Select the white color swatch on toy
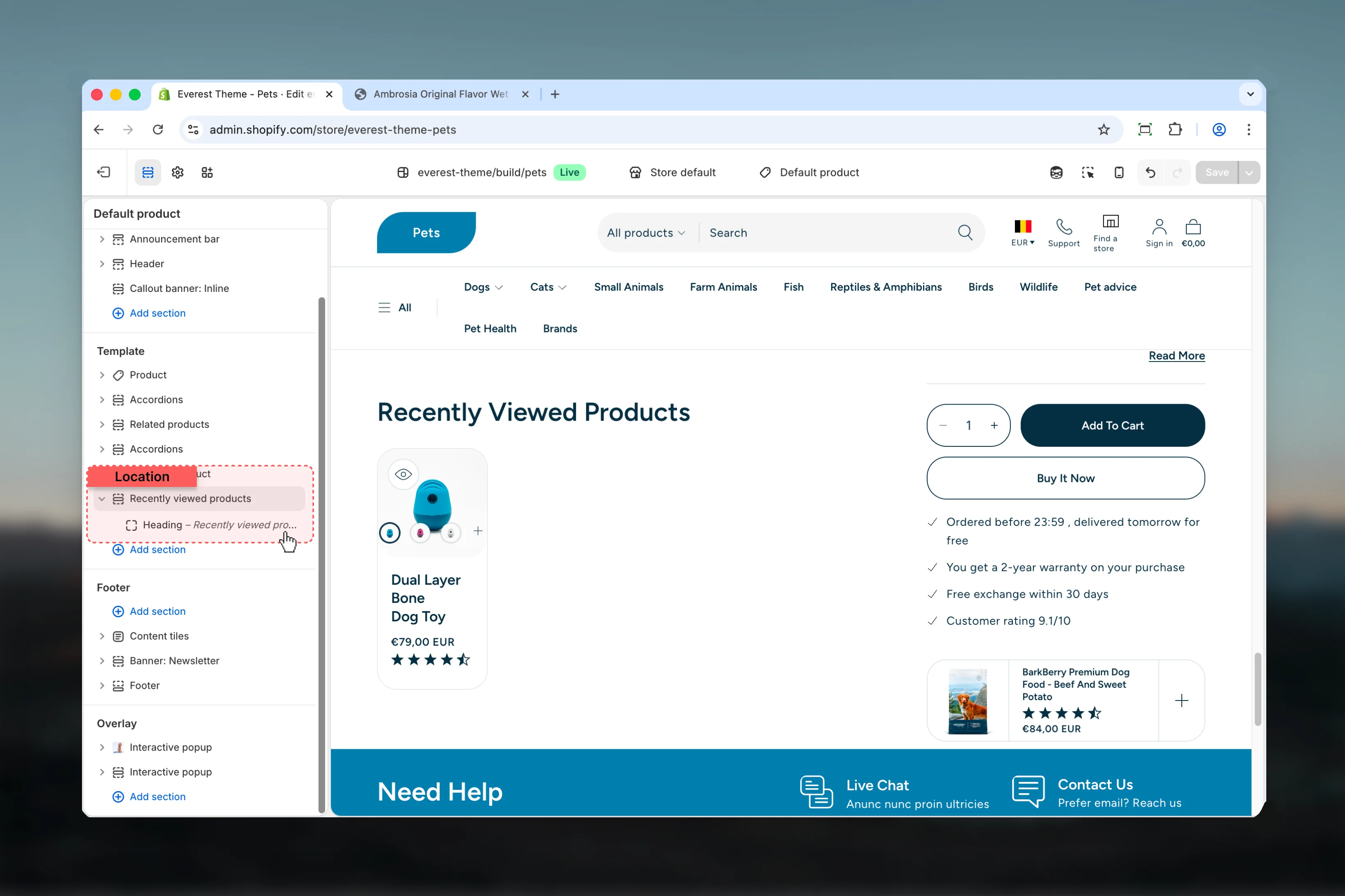This screenshot has height=896, width=1345. click(x=450, y=532)
